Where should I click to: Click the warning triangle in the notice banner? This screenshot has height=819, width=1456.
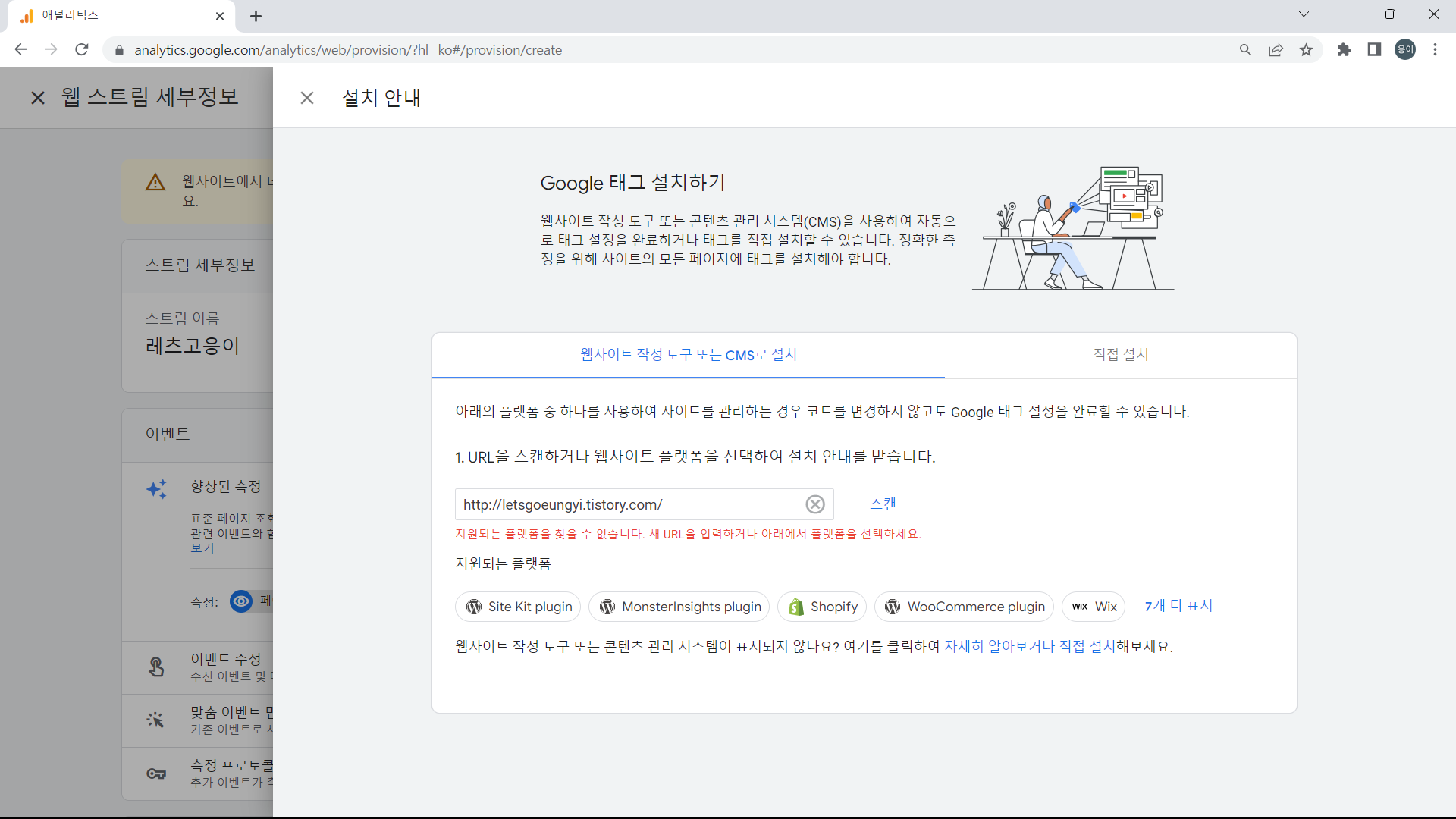pos(155,182)
